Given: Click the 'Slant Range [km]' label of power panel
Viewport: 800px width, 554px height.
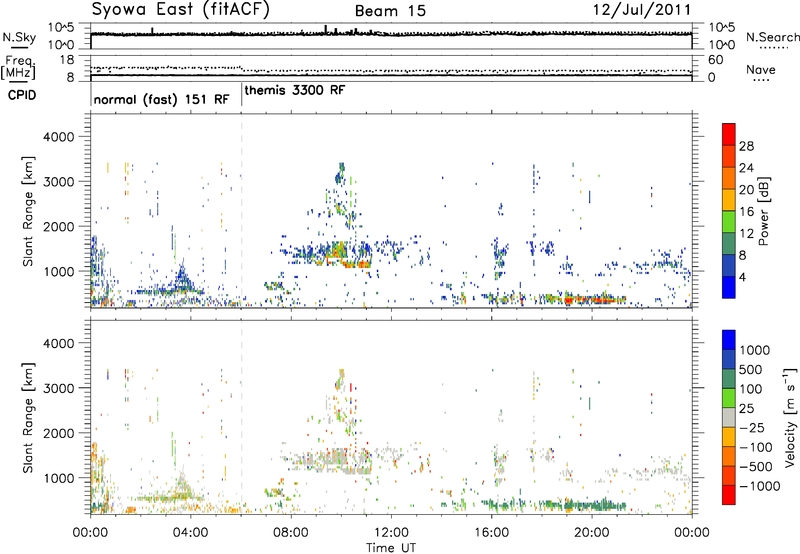Looking at the screenshot, I should coord(28,211).
